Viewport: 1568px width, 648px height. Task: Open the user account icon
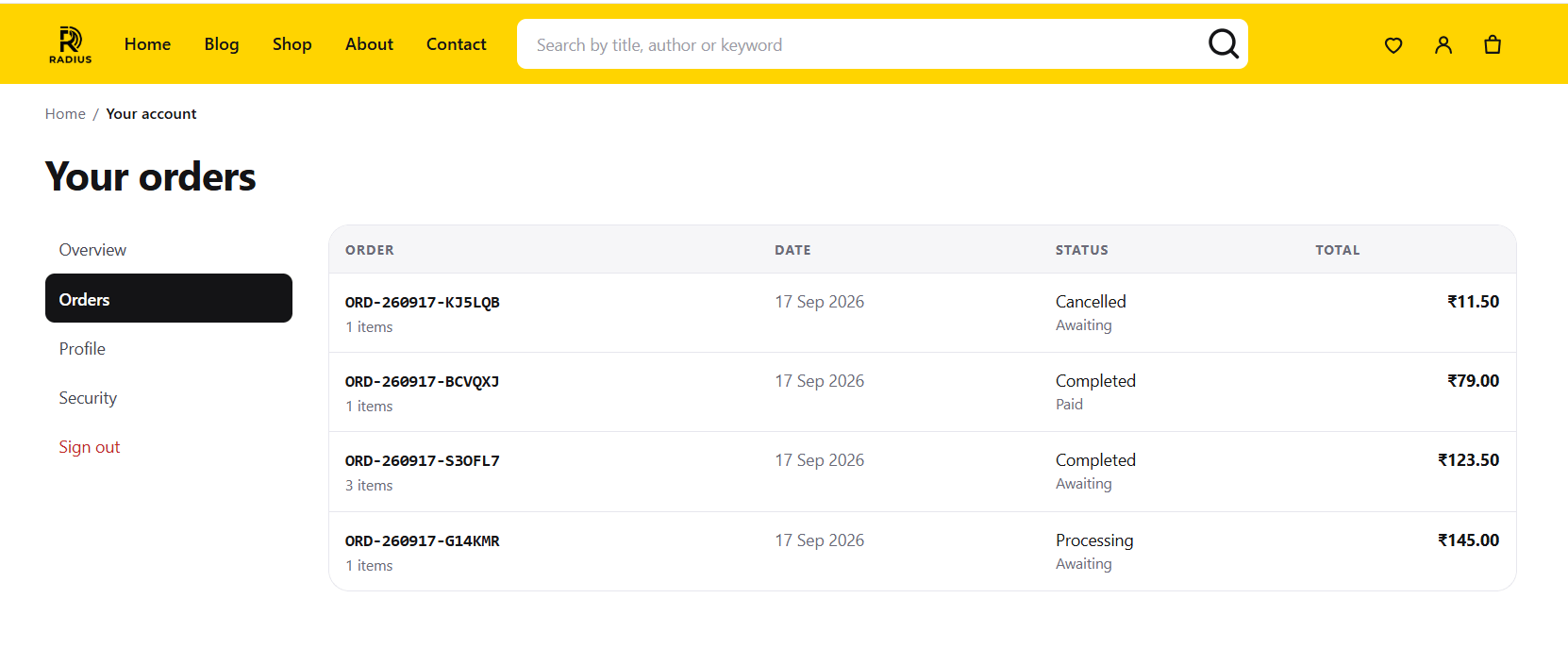pos(1443,44)
